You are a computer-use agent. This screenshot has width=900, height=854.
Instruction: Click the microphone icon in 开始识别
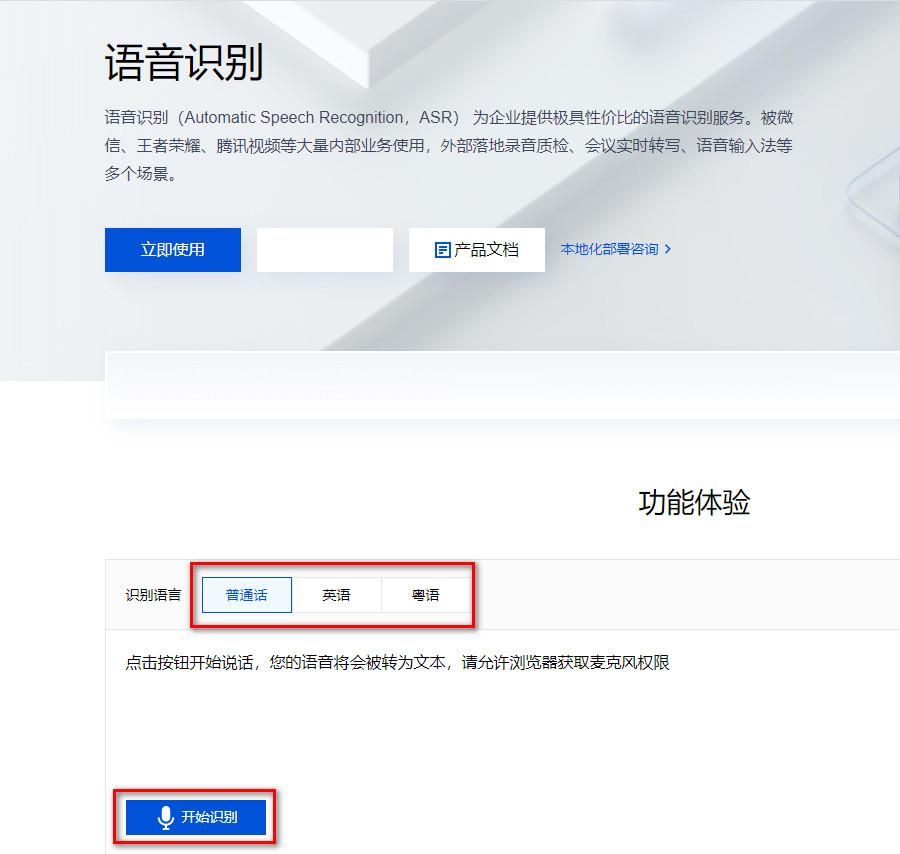coord(166,817)
